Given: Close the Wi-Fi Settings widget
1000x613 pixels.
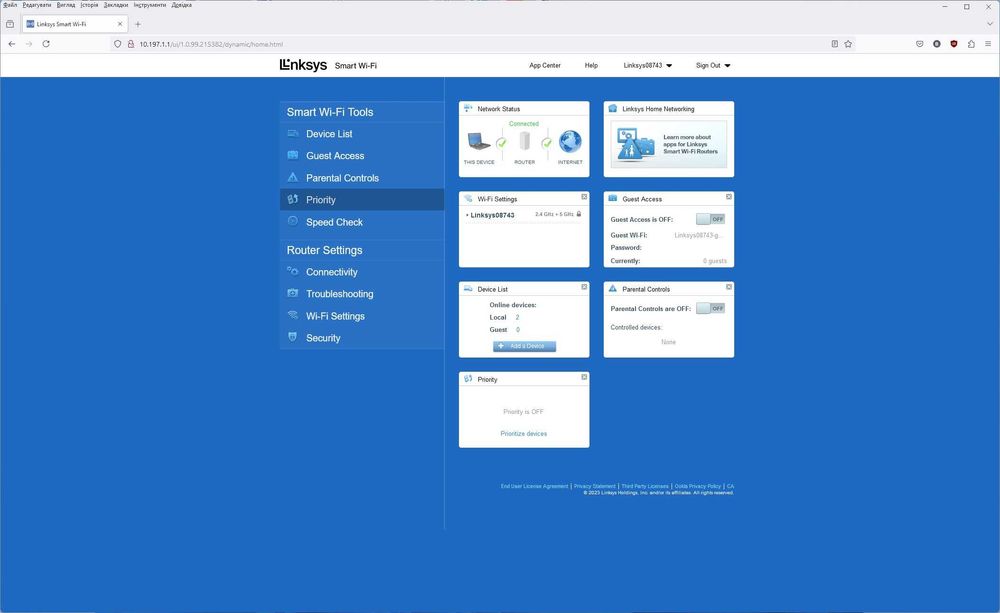Looking at the screenshot, I should (584, 196).
